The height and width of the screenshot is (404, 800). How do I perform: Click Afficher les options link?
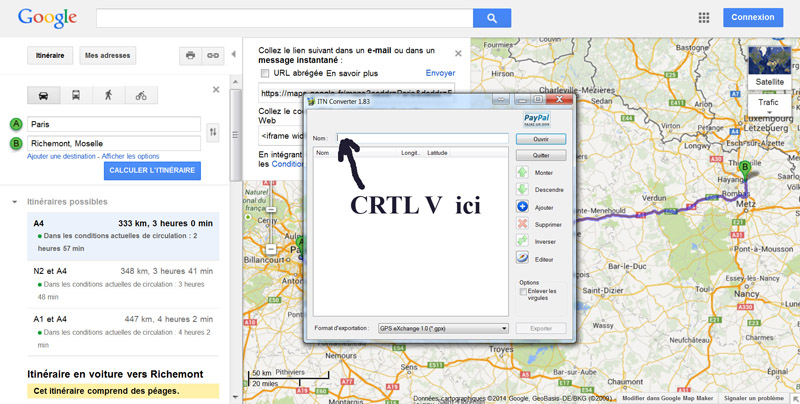[131, 157]
